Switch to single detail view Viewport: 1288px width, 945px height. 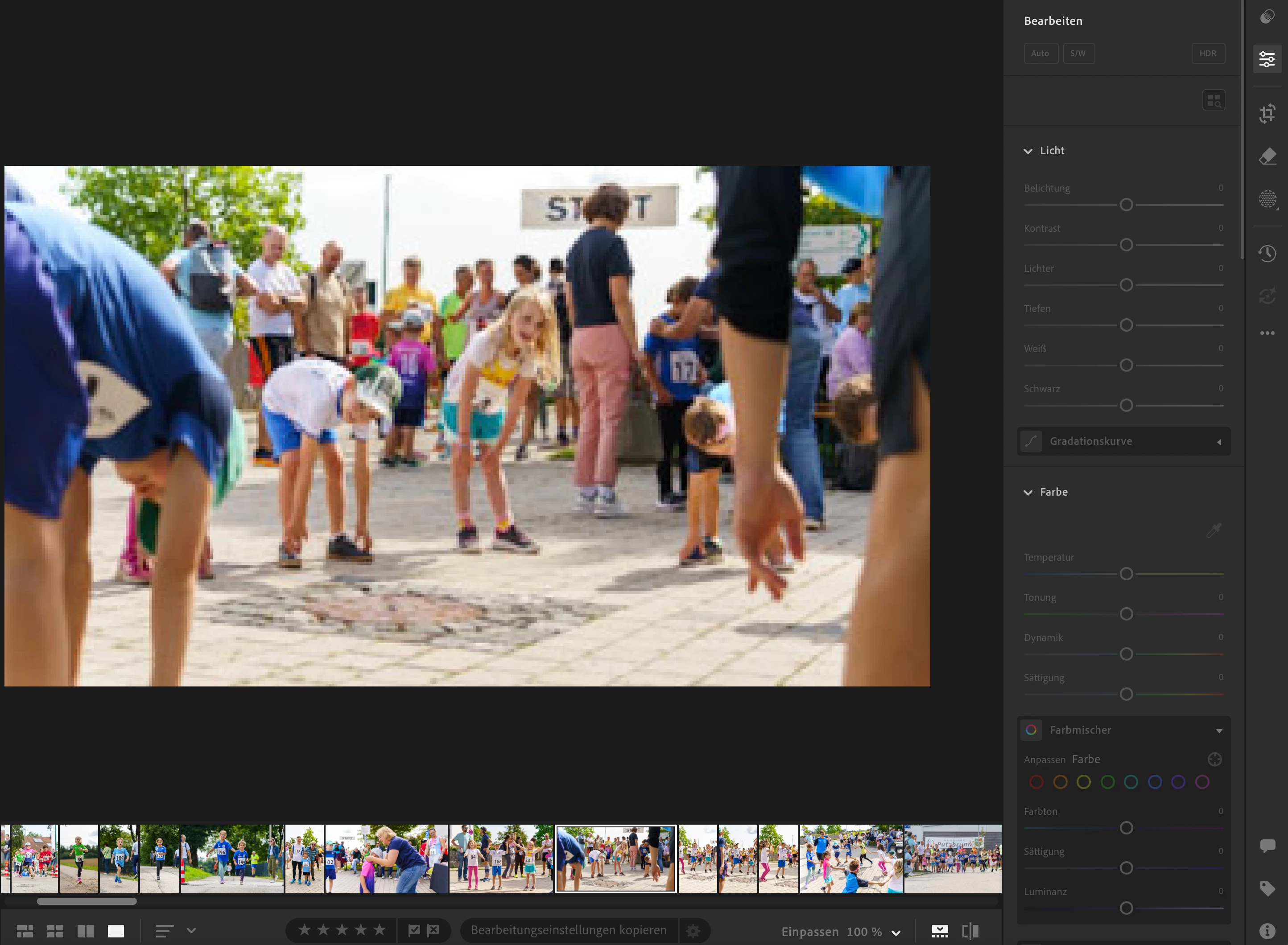[x=116, y=931]
